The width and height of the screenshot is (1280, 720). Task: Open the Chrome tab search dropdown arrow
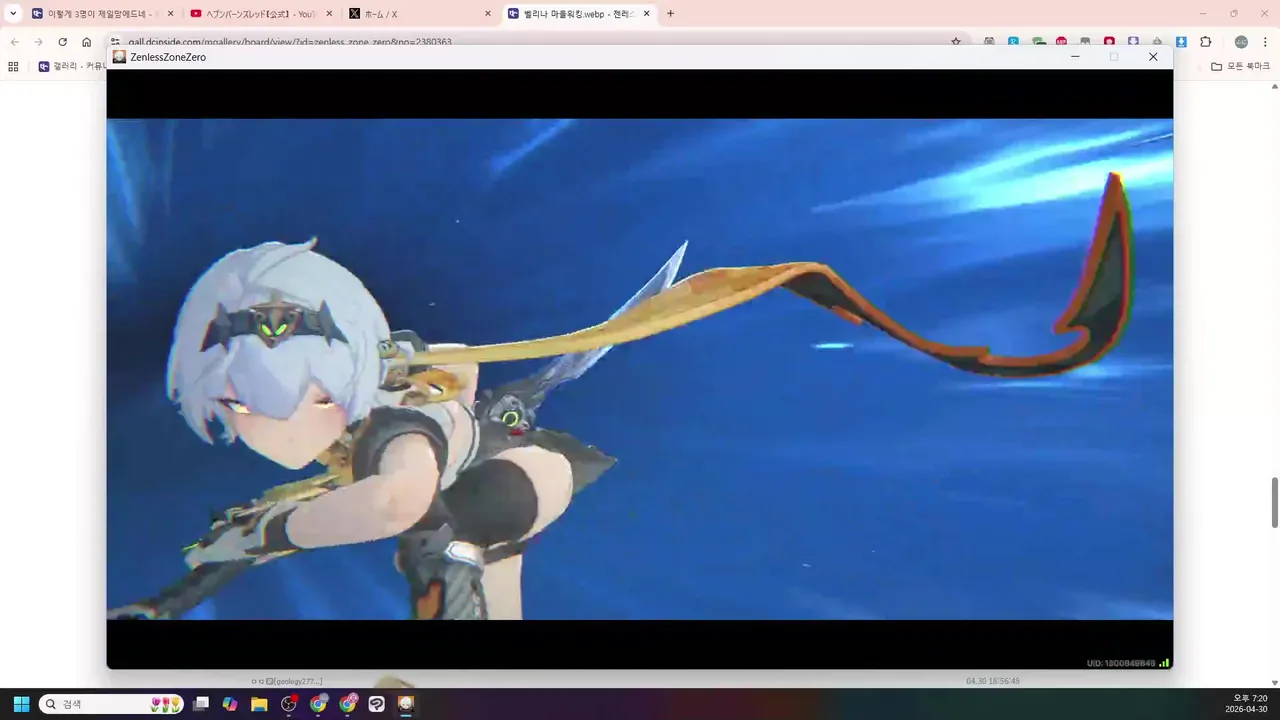tap(13, 13)
